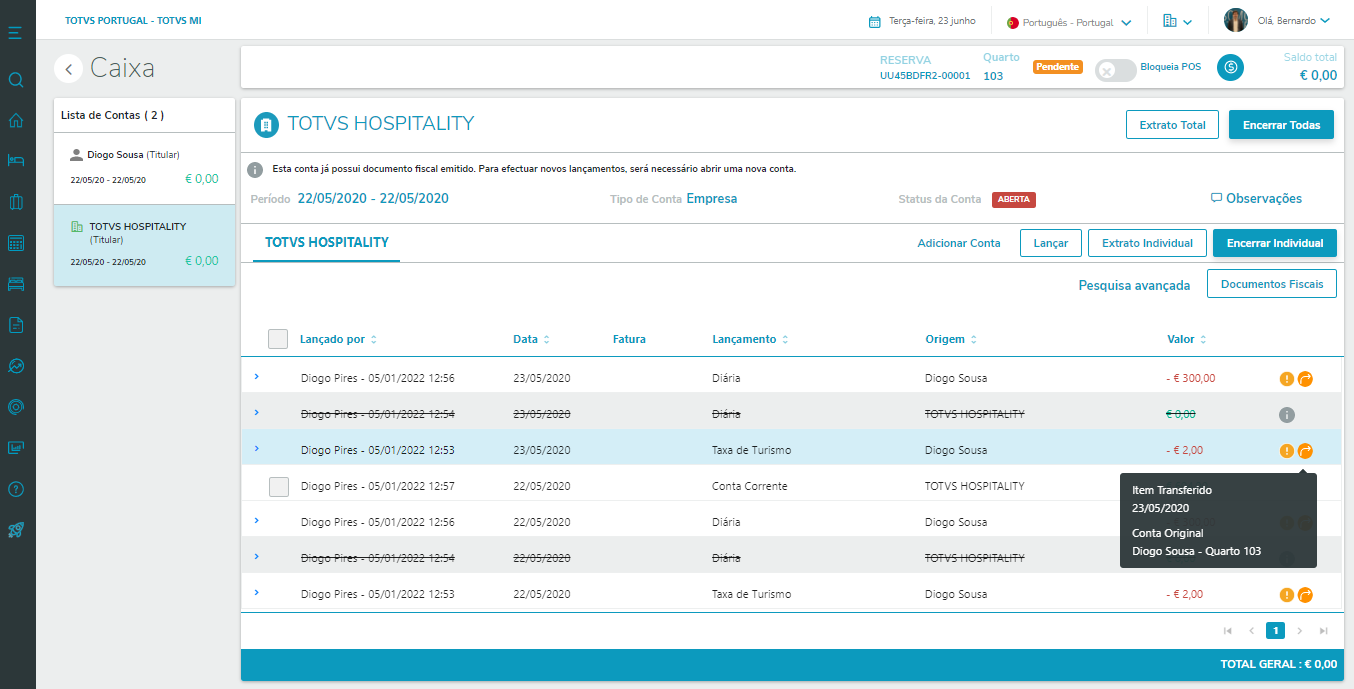Open the Pesquisa avançada link
Screen dimensions: 1354x689
click(x=1134, y=285)
